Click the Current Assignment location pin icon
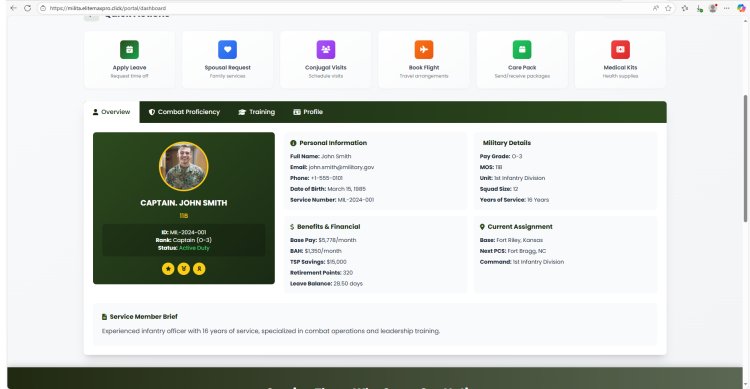The width and height of the screenshot is (750, 389). coord(482,227)
